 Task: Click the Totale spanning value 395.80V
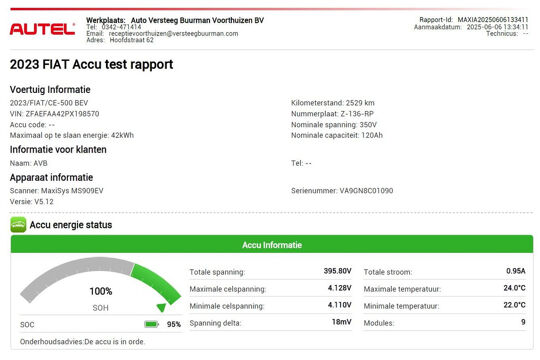(337, 271)
